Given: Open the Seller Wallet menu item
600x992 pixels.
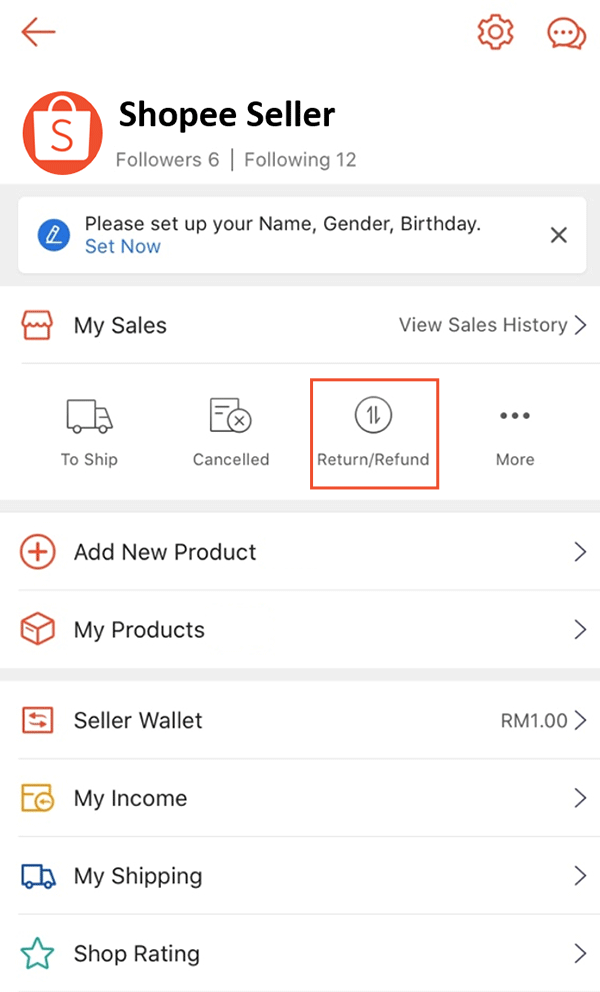Looking at the screenshot, I should 138,720.
